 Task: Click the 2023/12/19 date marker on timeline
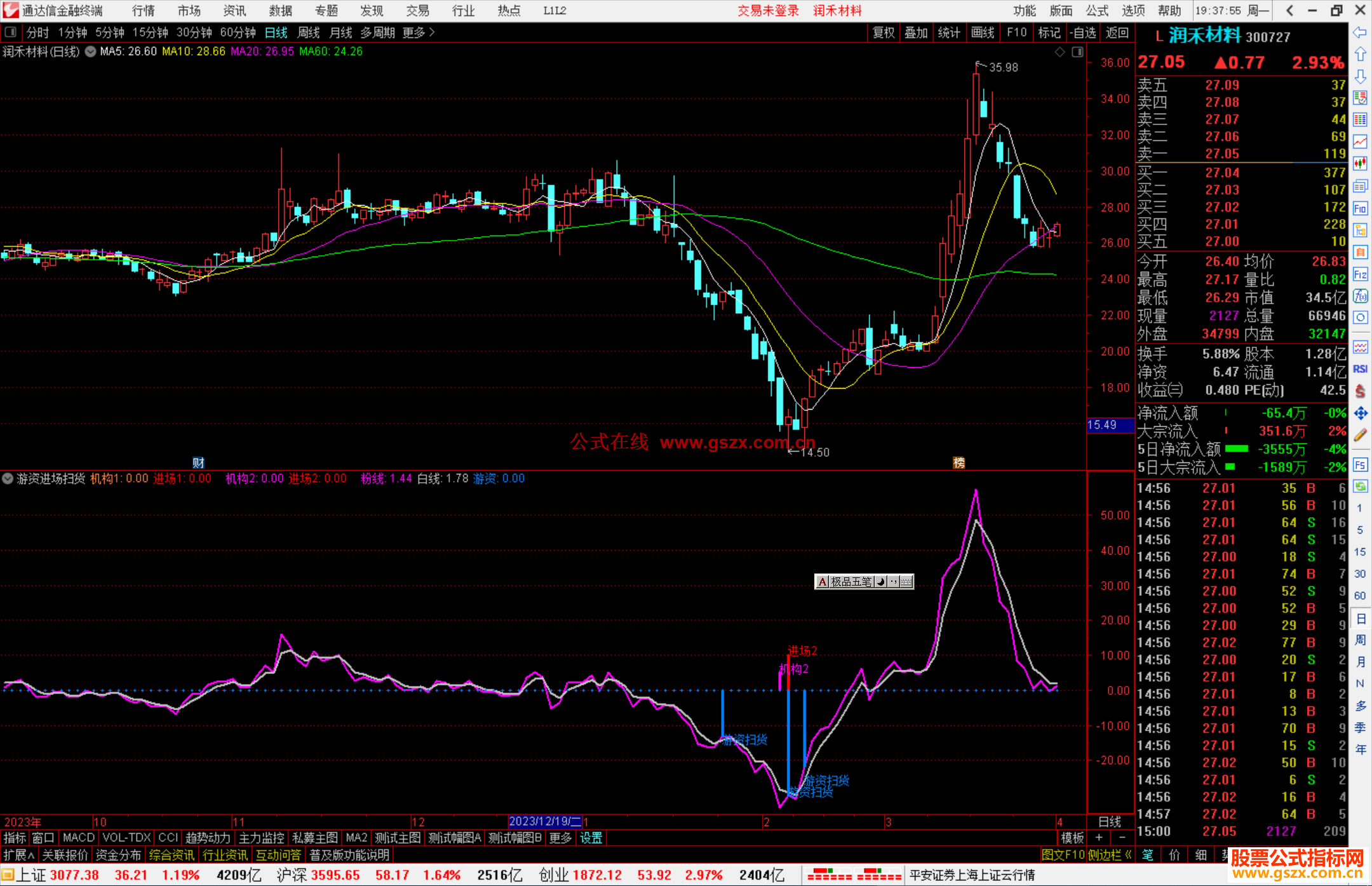[544, 822]
